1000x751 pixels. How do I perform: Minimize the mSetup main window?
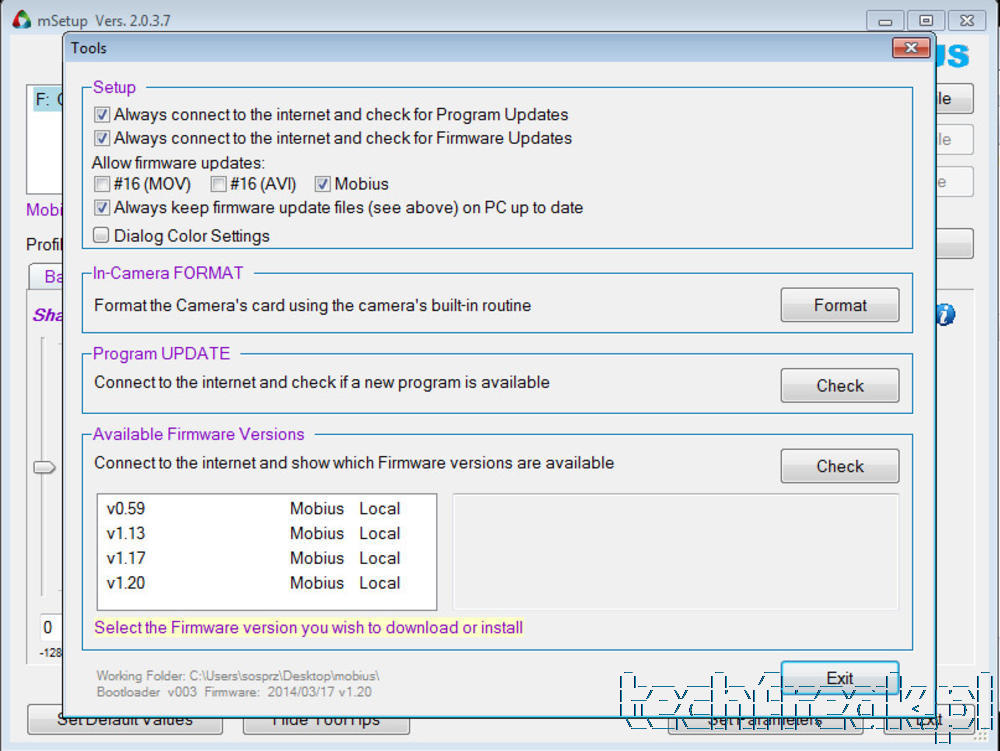click(885, 21)
